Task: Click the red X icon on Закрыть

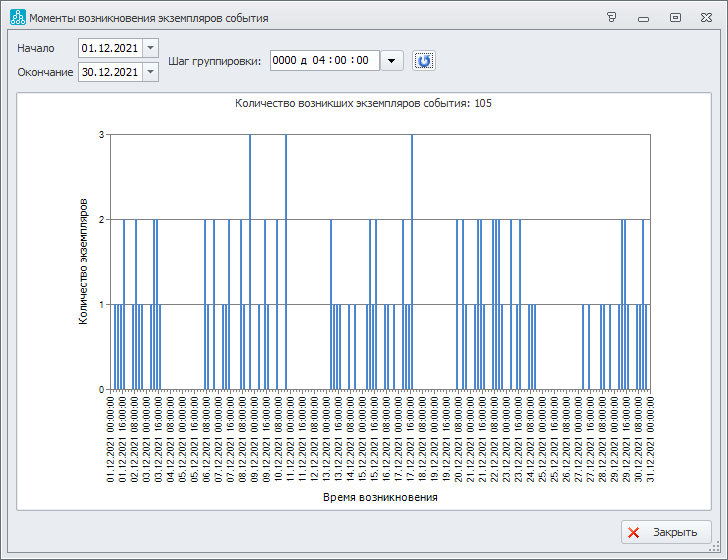Action: click(x=634, y=532)
